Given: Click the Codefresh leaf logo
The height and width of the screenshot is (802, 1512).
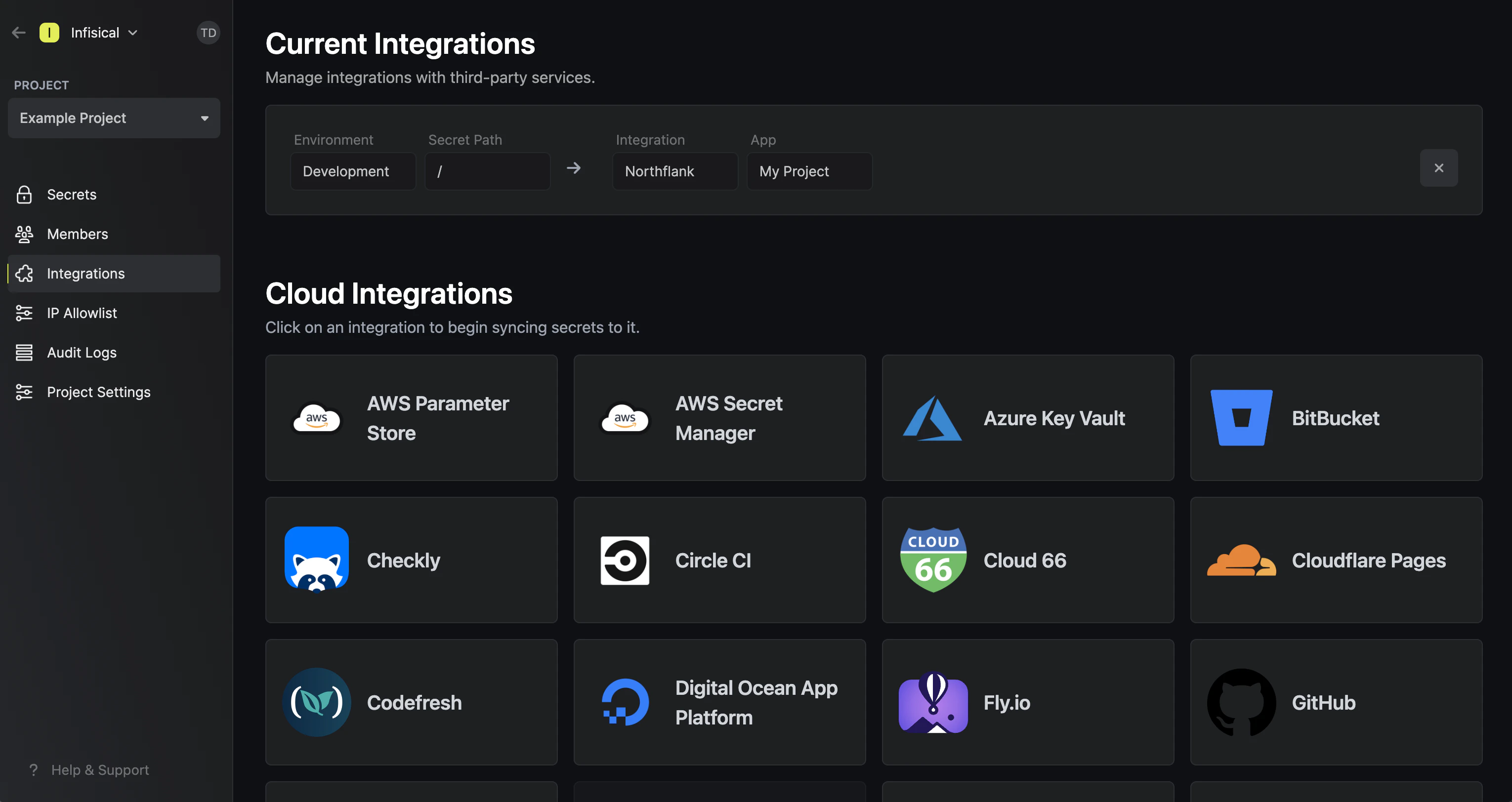Looking at the screenshot, I should point(317,702).
